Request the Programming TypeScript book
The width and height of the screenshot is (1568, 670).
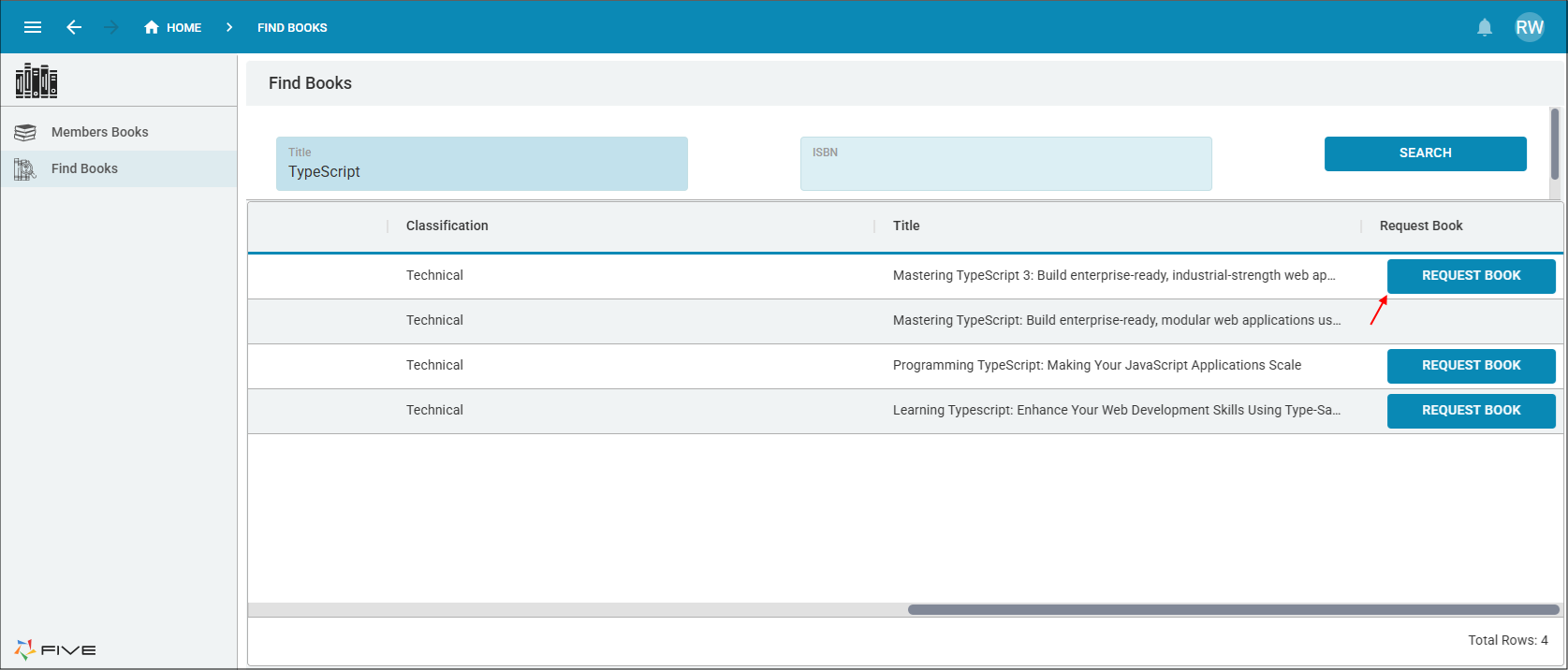click(1472, 366)
